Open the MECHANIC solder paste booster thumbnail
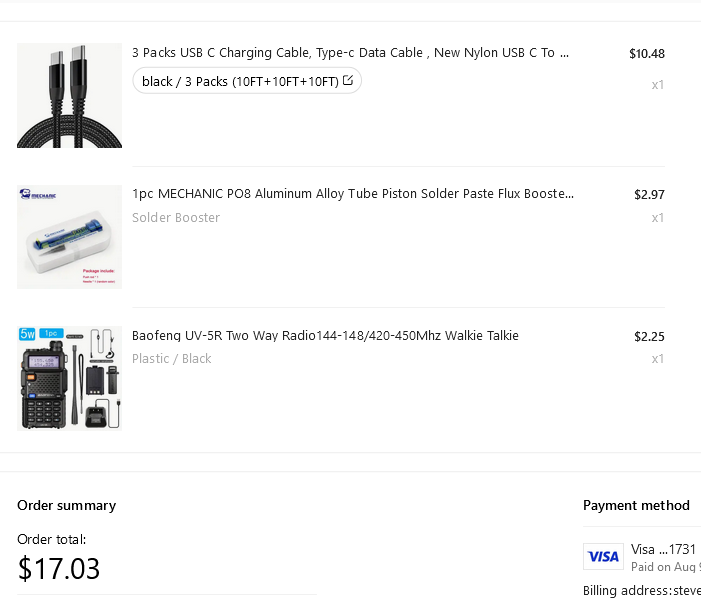The width and height of the screenshot is (701, 600). [69, 237]
